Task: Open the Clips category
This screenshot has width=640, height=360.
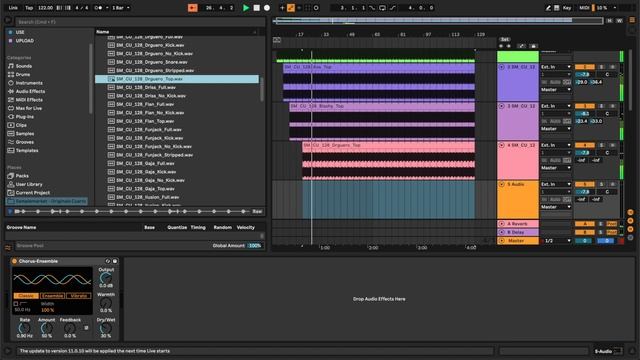Action: 21,125
